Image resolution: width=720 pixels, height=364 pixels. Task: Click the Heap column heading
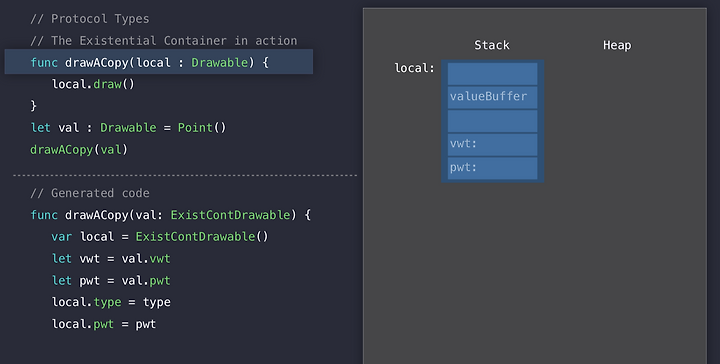(x=617, y=45)
